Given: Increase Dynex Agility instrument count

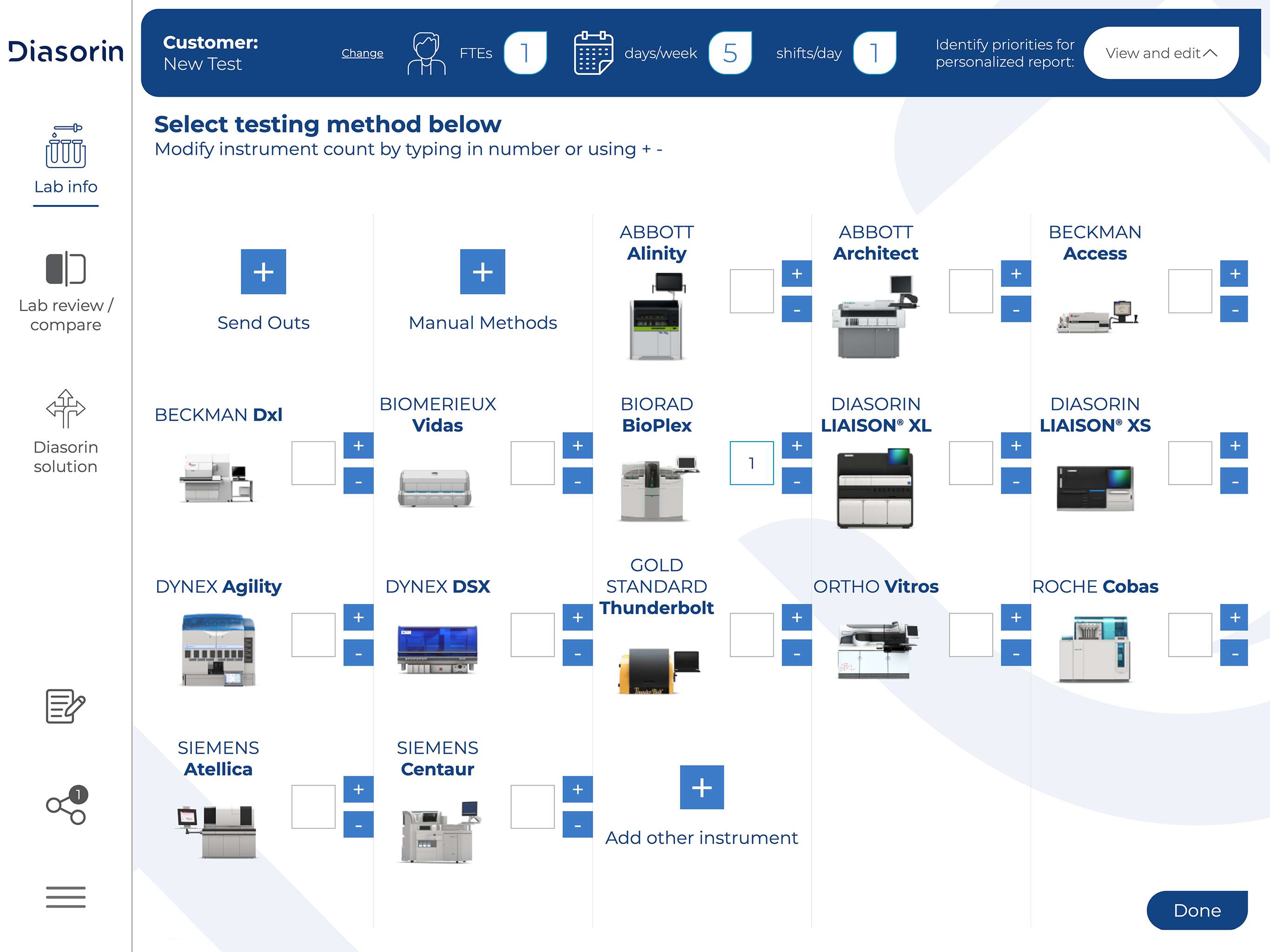Looking at the screenshot, I should 358,617.
